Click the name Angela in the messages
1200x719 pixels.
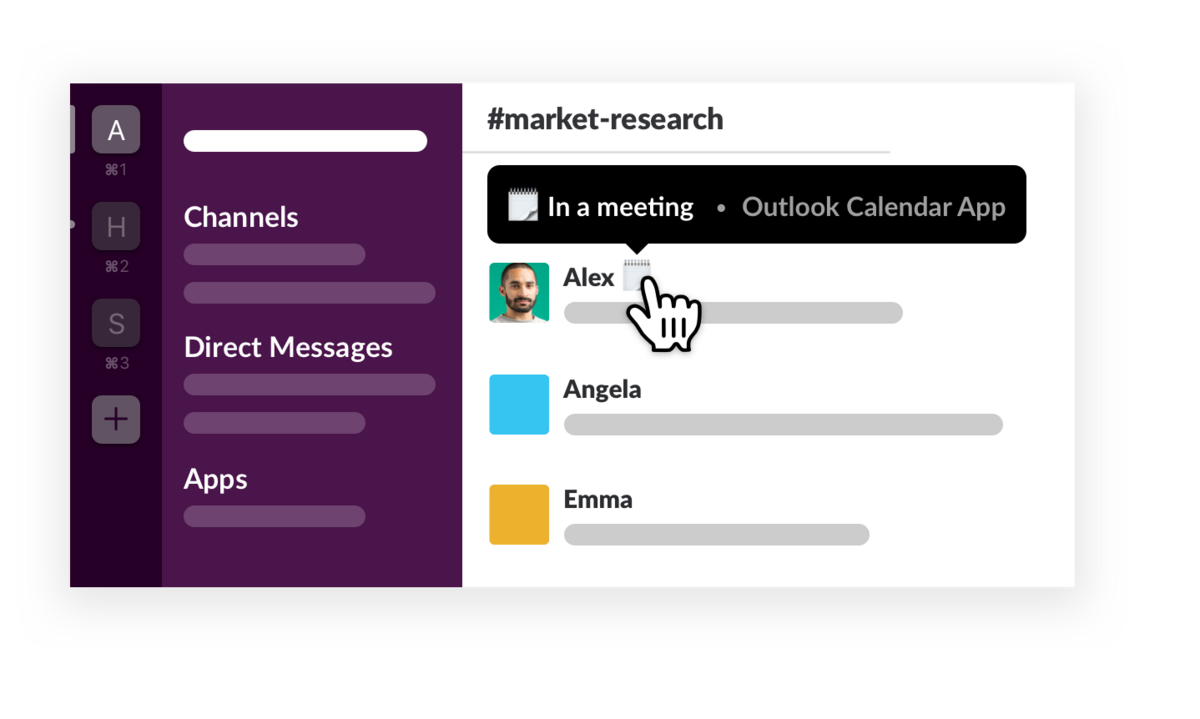pos(602,389)
